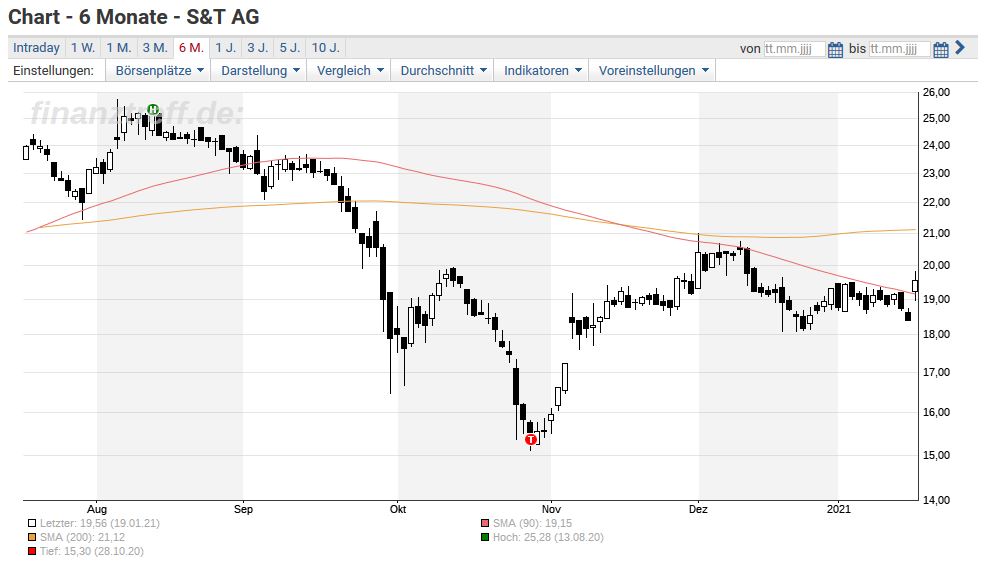
Task: Click the green Hoch legend swatch
Action: pos(484,538)
